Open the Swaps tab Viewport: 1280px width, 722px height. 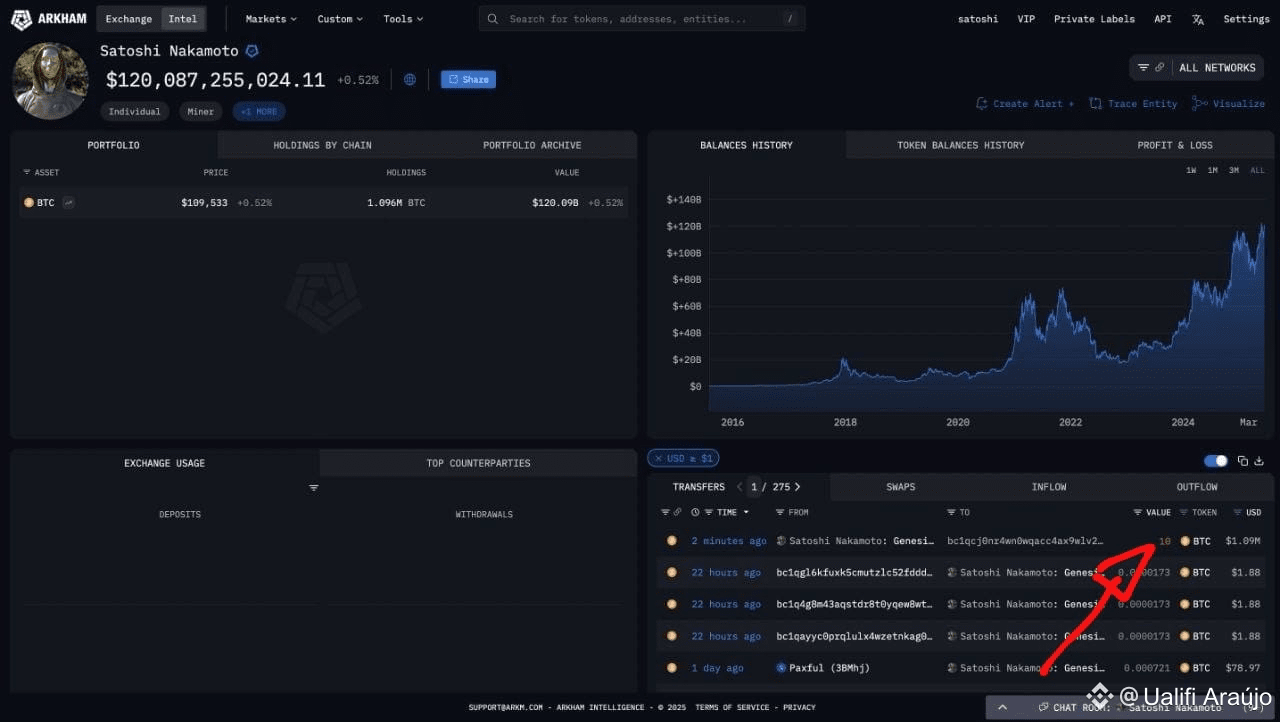tap(900, 487)
